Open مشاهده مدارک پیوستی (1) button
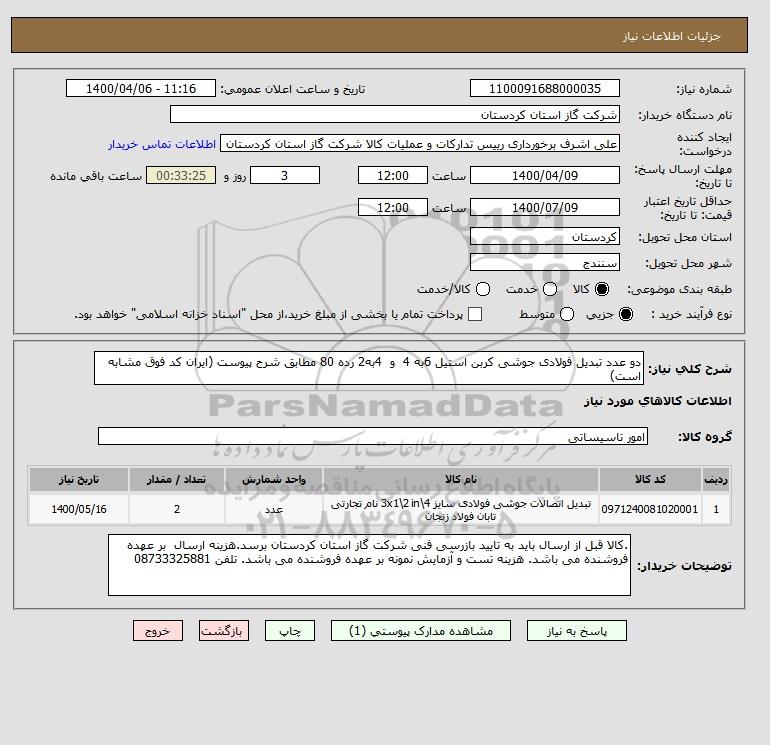 [x=421, y=631]
